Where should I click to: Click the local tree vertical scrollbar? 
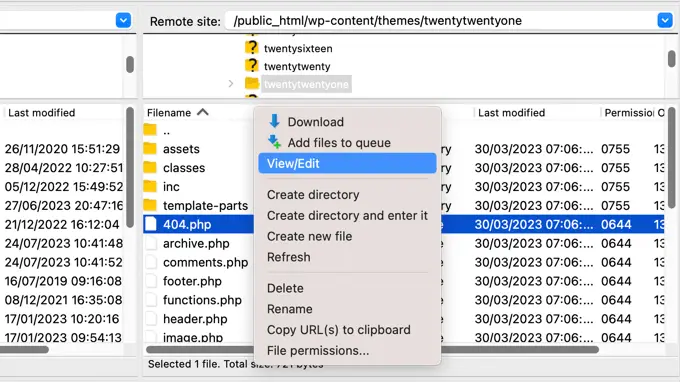130,64
